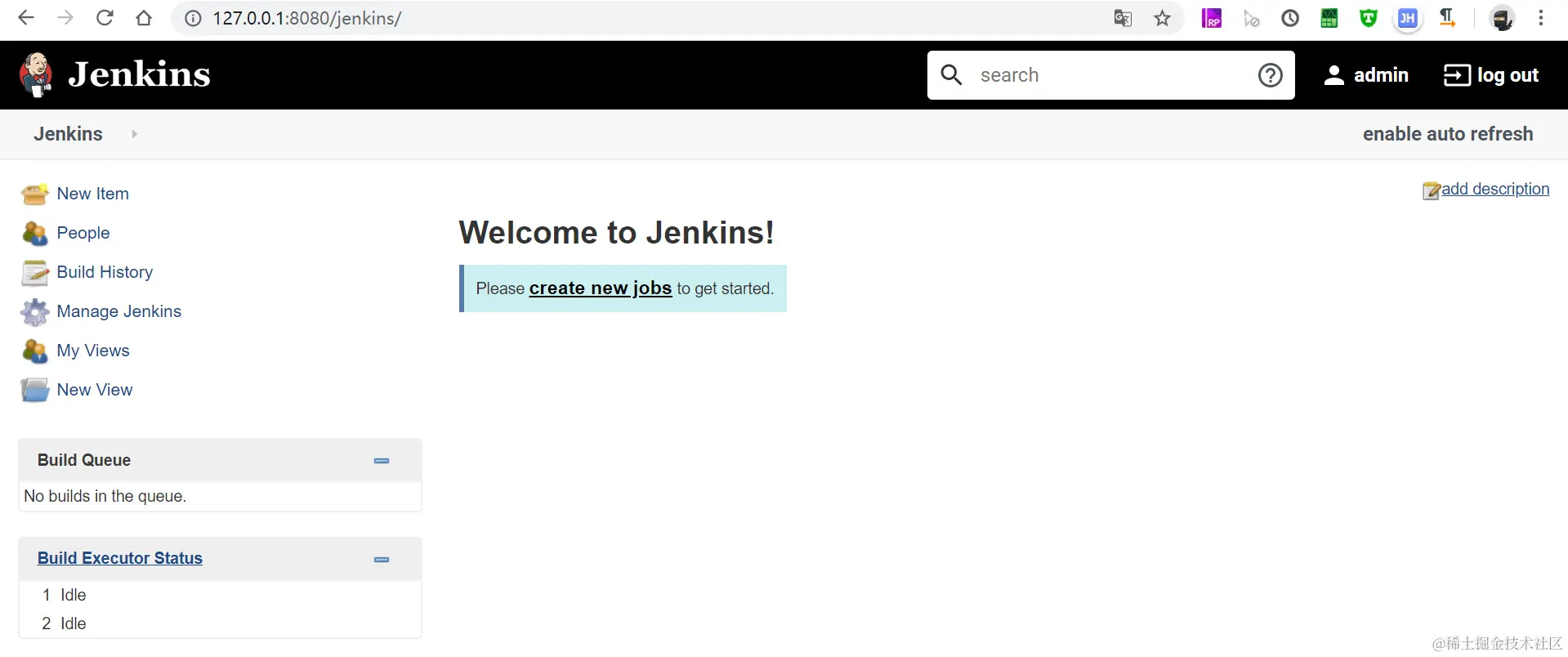Click the My Views icon
1568x657 pixels.
(34, 351)
